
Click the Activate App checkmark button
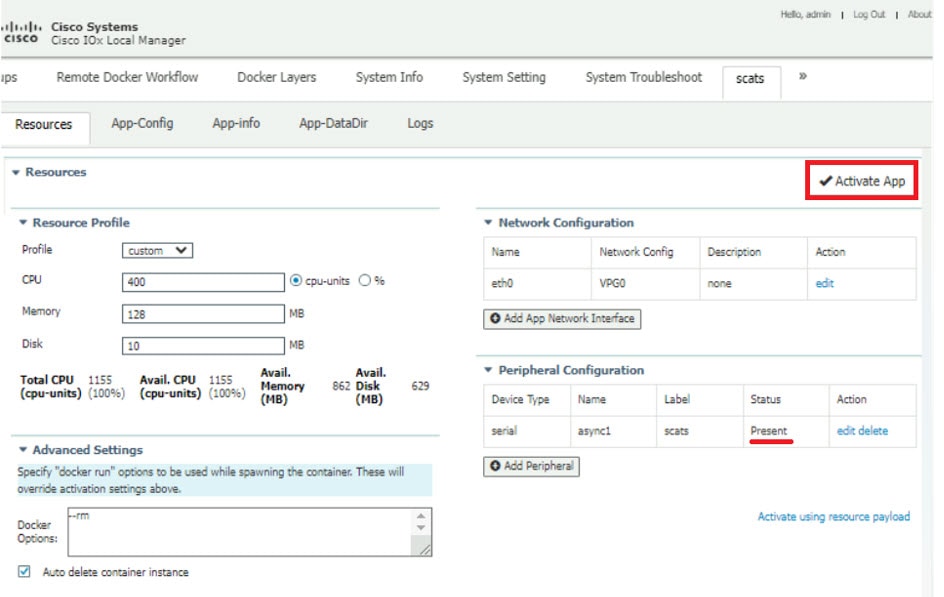pyautogui.click(x=861, y=181)
